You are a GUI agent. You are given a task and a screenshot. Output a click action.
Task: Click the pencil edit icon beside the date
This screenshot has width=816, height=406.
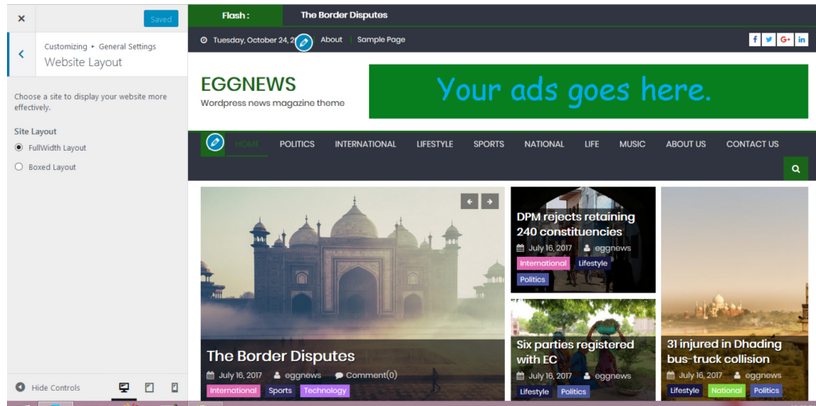coord(304,42)
